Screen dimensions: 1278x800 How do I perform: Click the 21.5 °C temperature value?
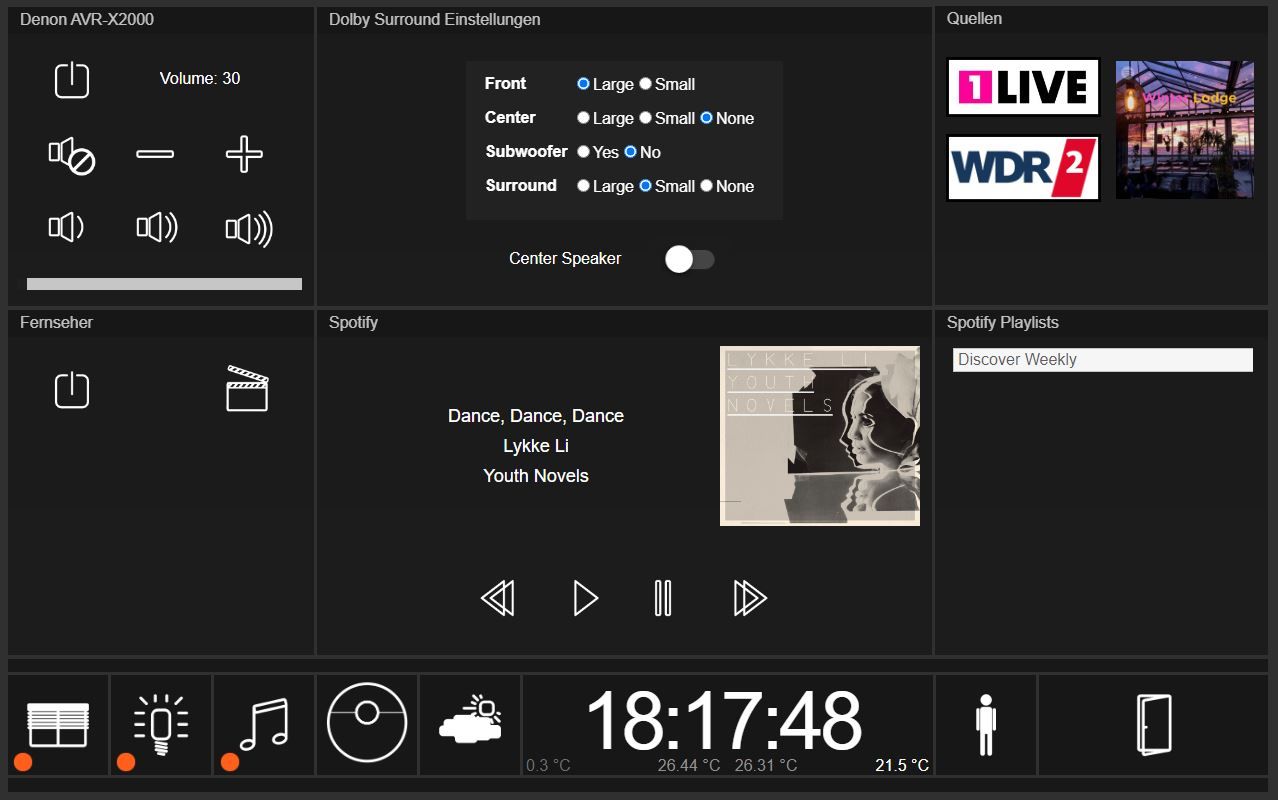coord(902,766)
